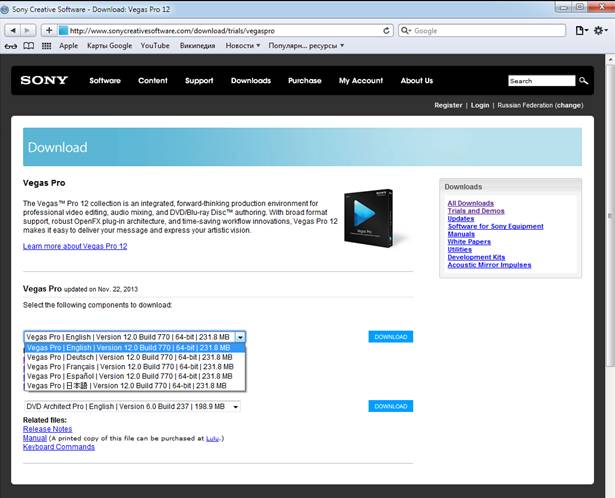Screen dimensions: 615x498
Task: Open the Manual link
Action: (35, 438)
